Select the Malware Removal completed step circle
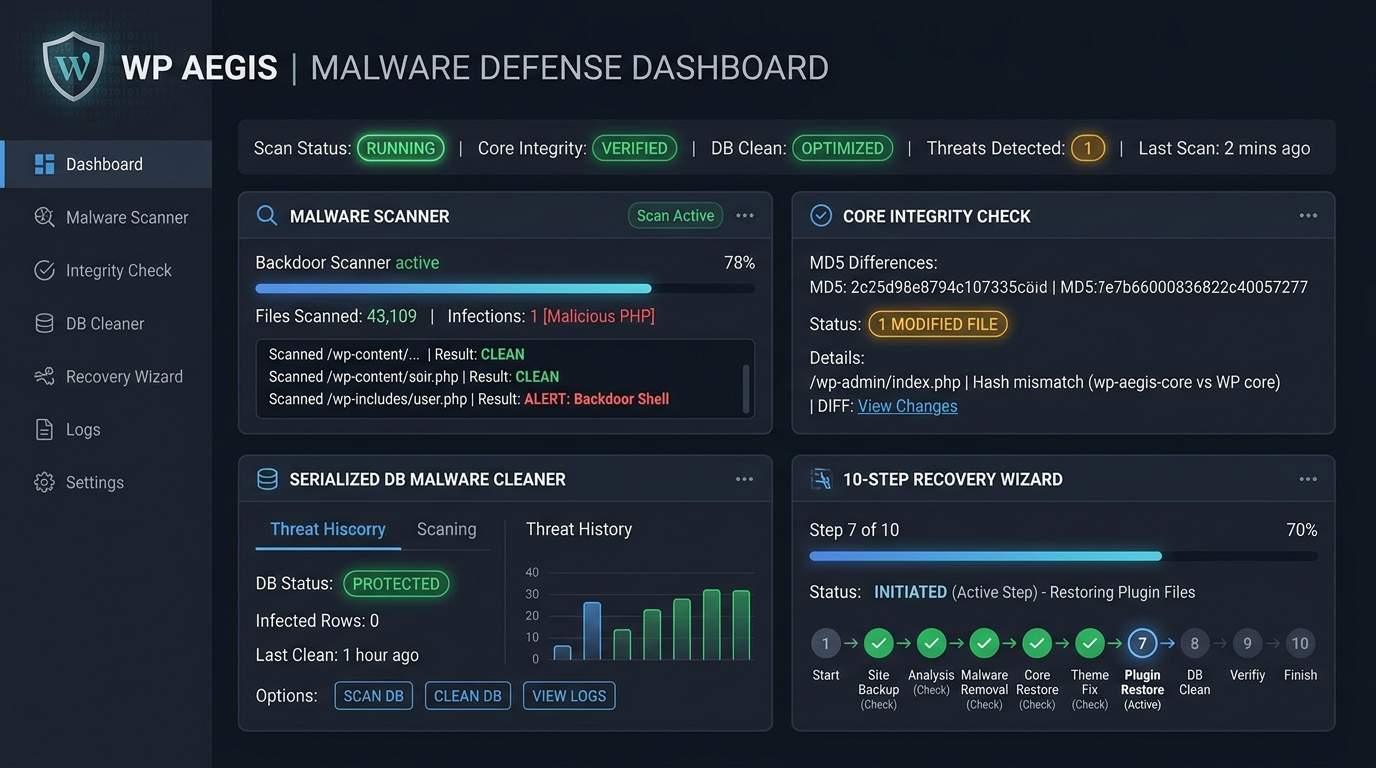1376x768 pixels. [x=984, y=643]
